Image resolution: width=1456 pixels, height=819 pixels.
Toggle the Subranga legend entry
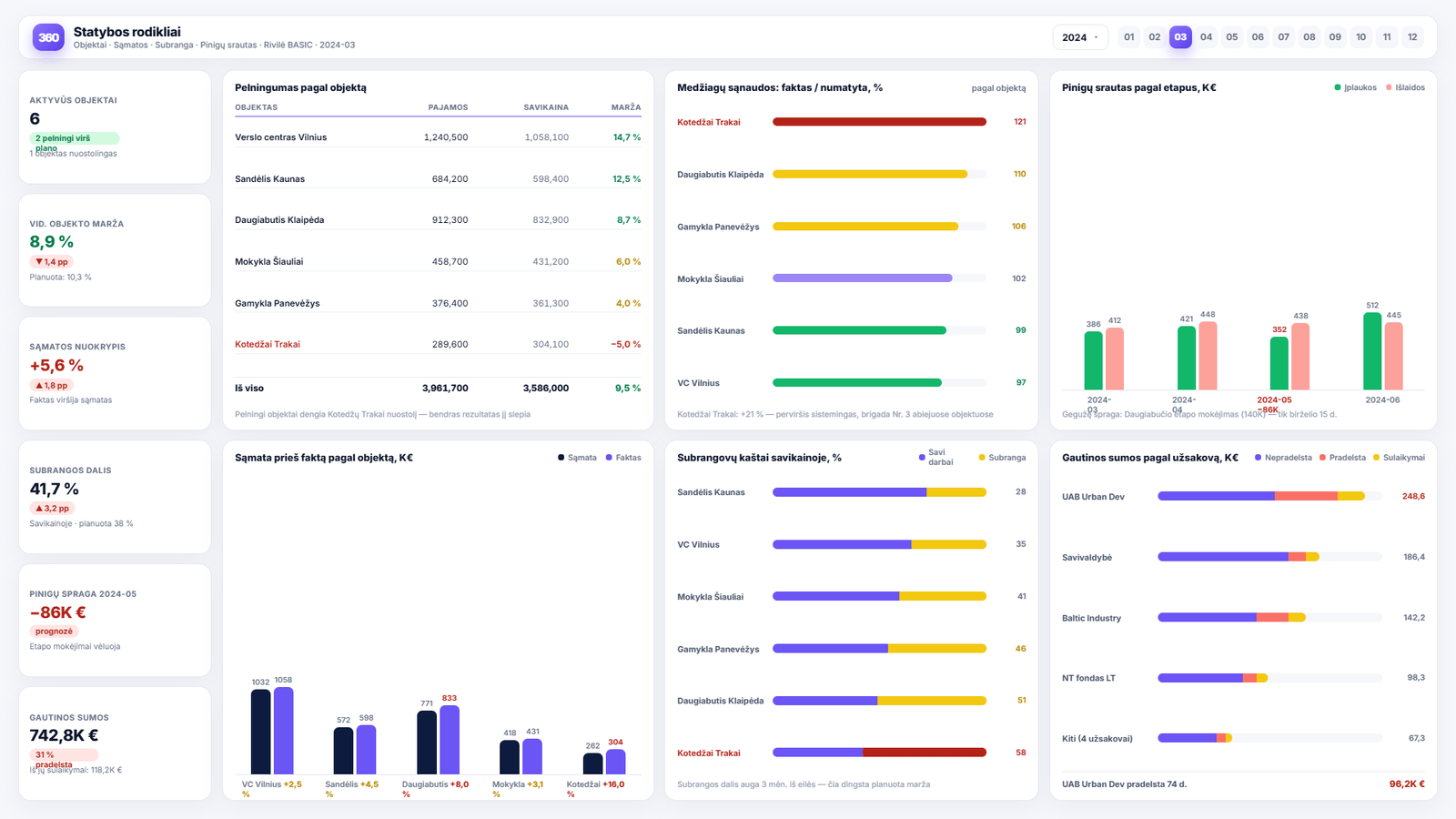pyautogui.click(x=1002, y=458)
